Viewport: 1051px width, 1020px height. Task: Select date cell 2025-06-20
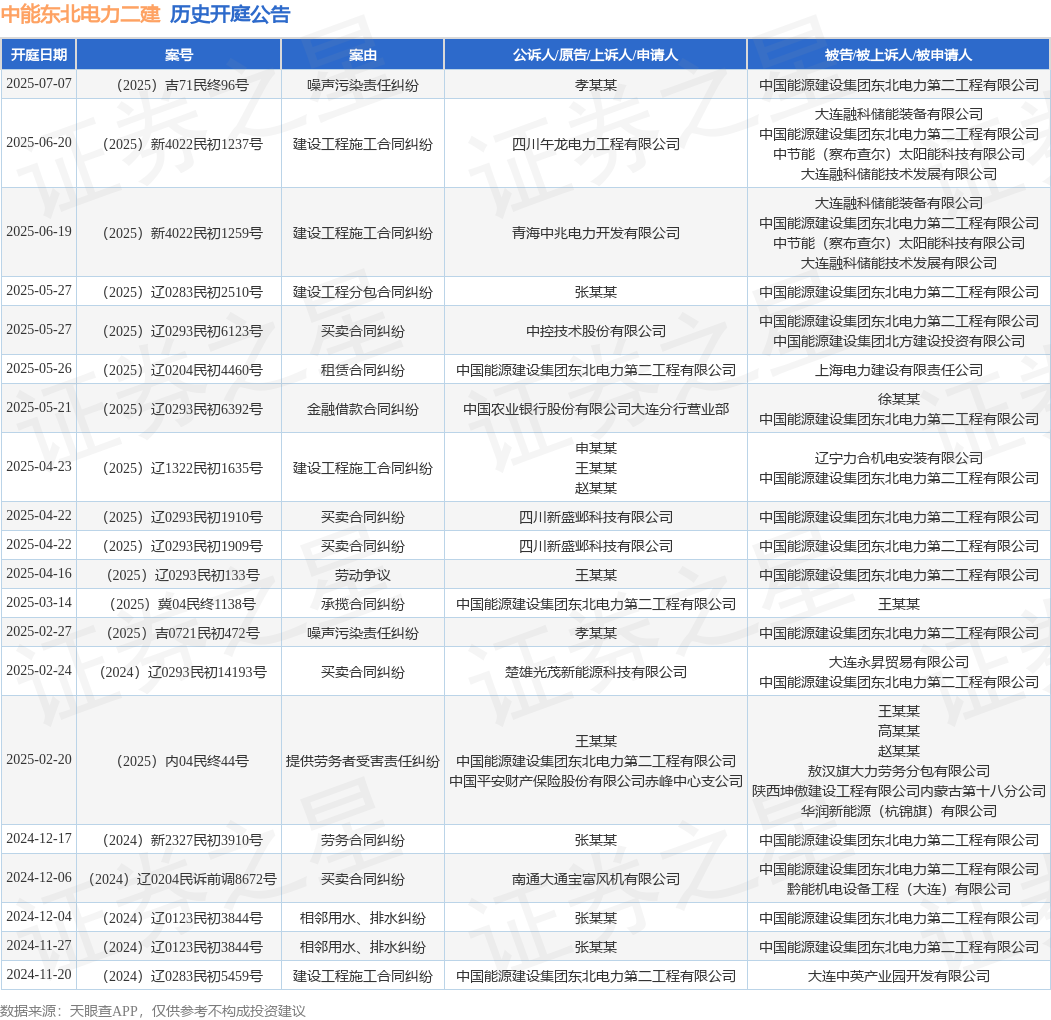(39, 142)
